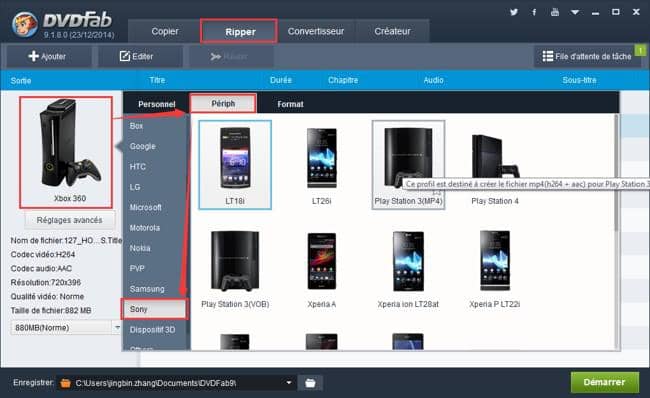
Task: Click the green Démarrer button
Action: tap(604, 382)
